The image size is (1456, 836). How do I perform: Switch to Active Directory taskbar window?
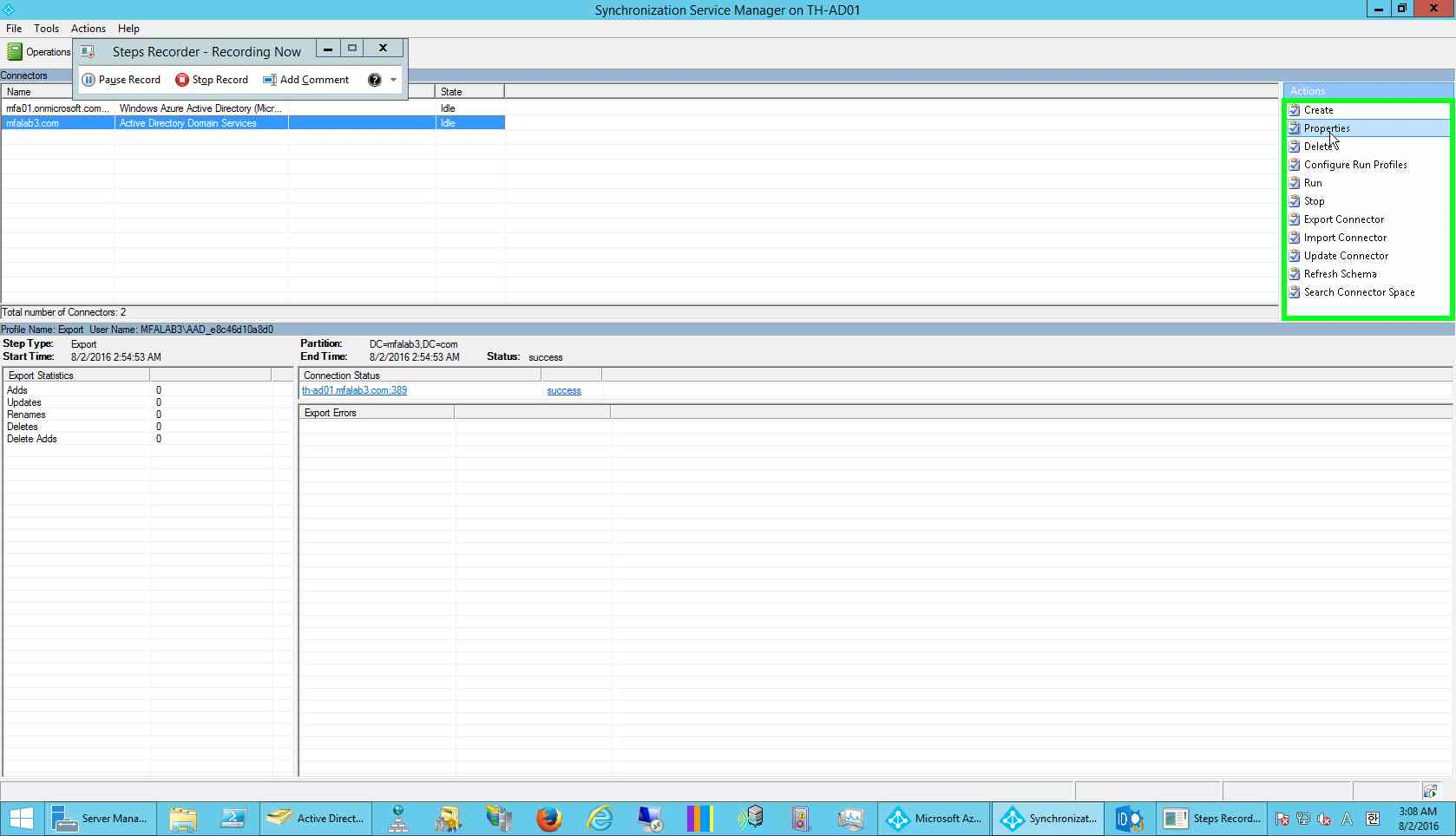pos(316,819)
